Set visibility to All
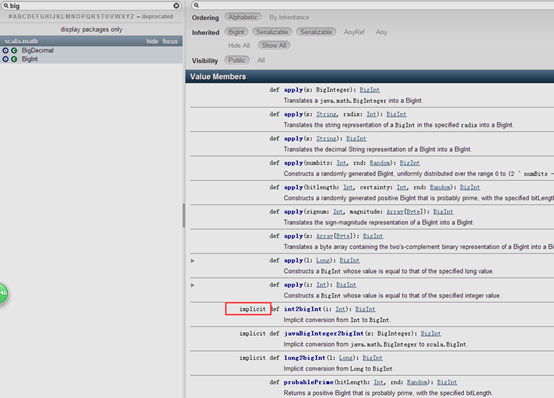This screenshot has height=398, width=554. click(261, 60)
